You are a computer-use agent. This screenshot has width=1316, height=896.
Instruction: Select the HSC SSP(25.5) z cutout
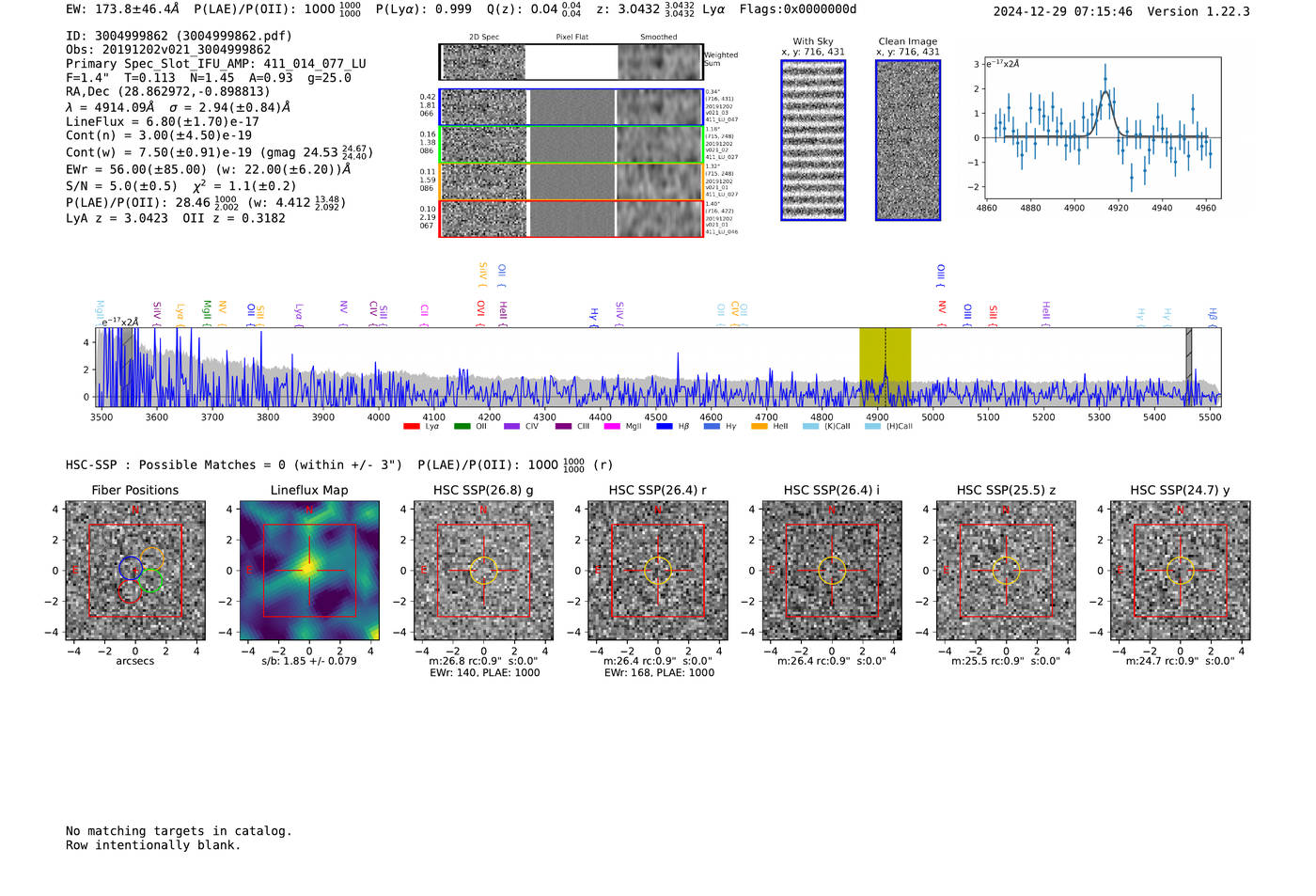(x=1006, y=571)
